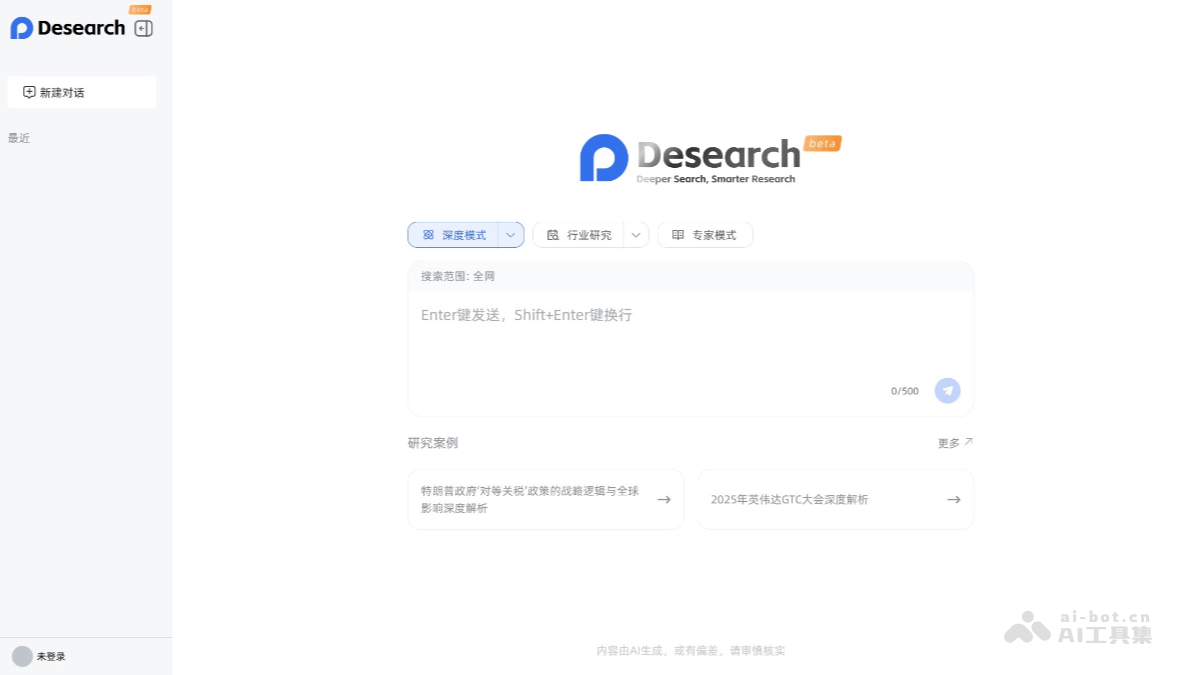The width and height of the screenshot is (1200, 675).
Task: Expand the 行业研究 dropdown chevron
Action: tap(636, 234)
